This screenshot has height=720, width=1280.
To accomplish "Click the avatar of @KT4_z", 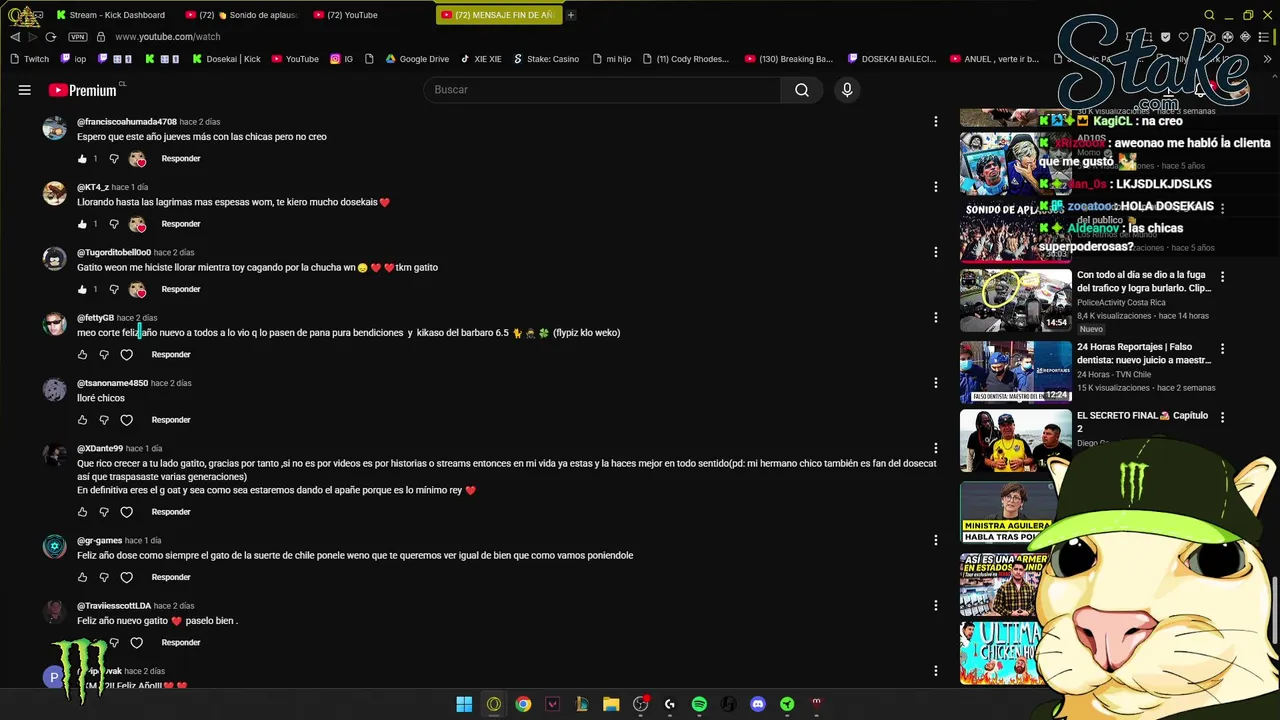I will (x=55, y=194).
